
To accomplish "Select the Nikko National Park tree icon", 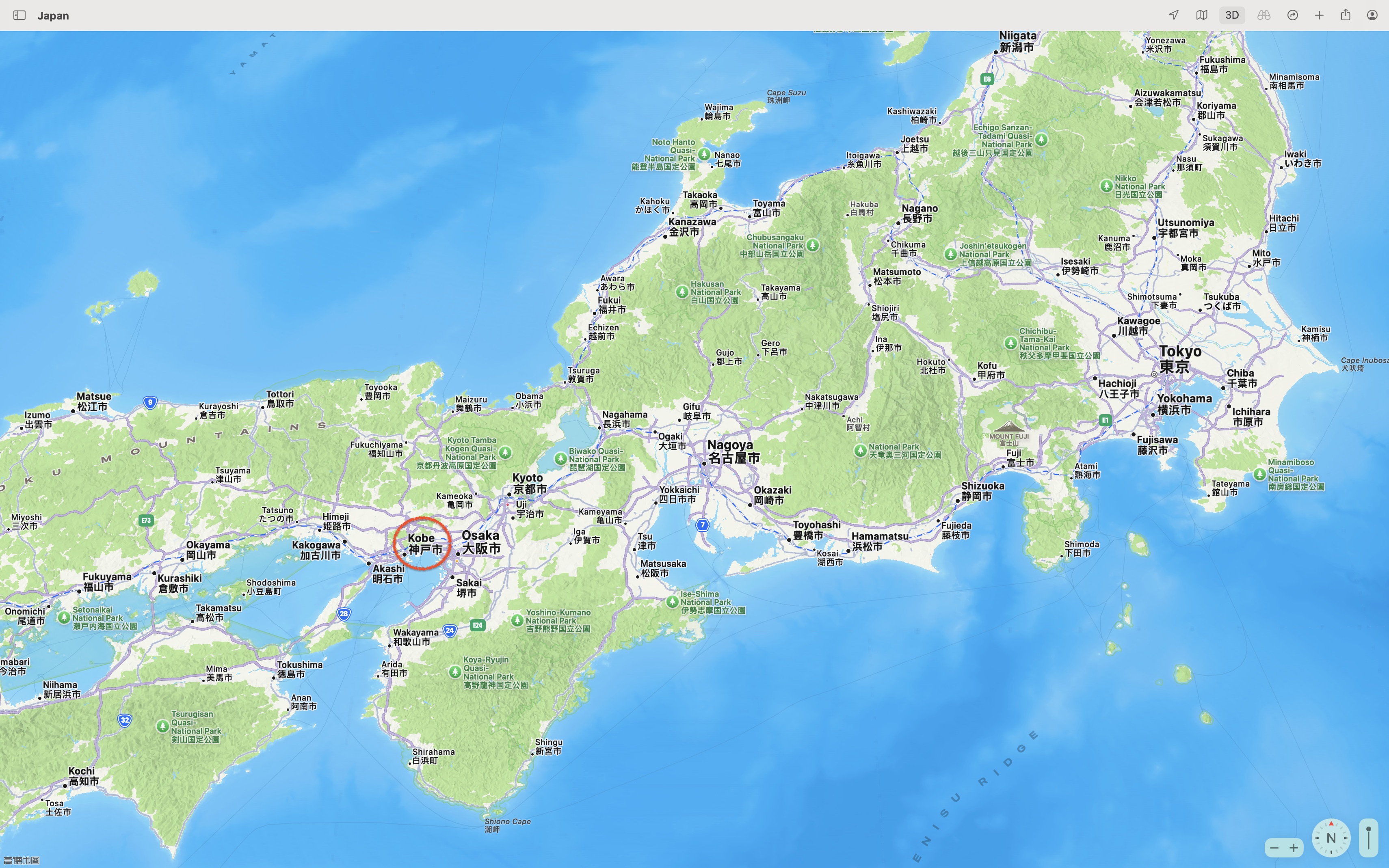I will [1108, 186].
